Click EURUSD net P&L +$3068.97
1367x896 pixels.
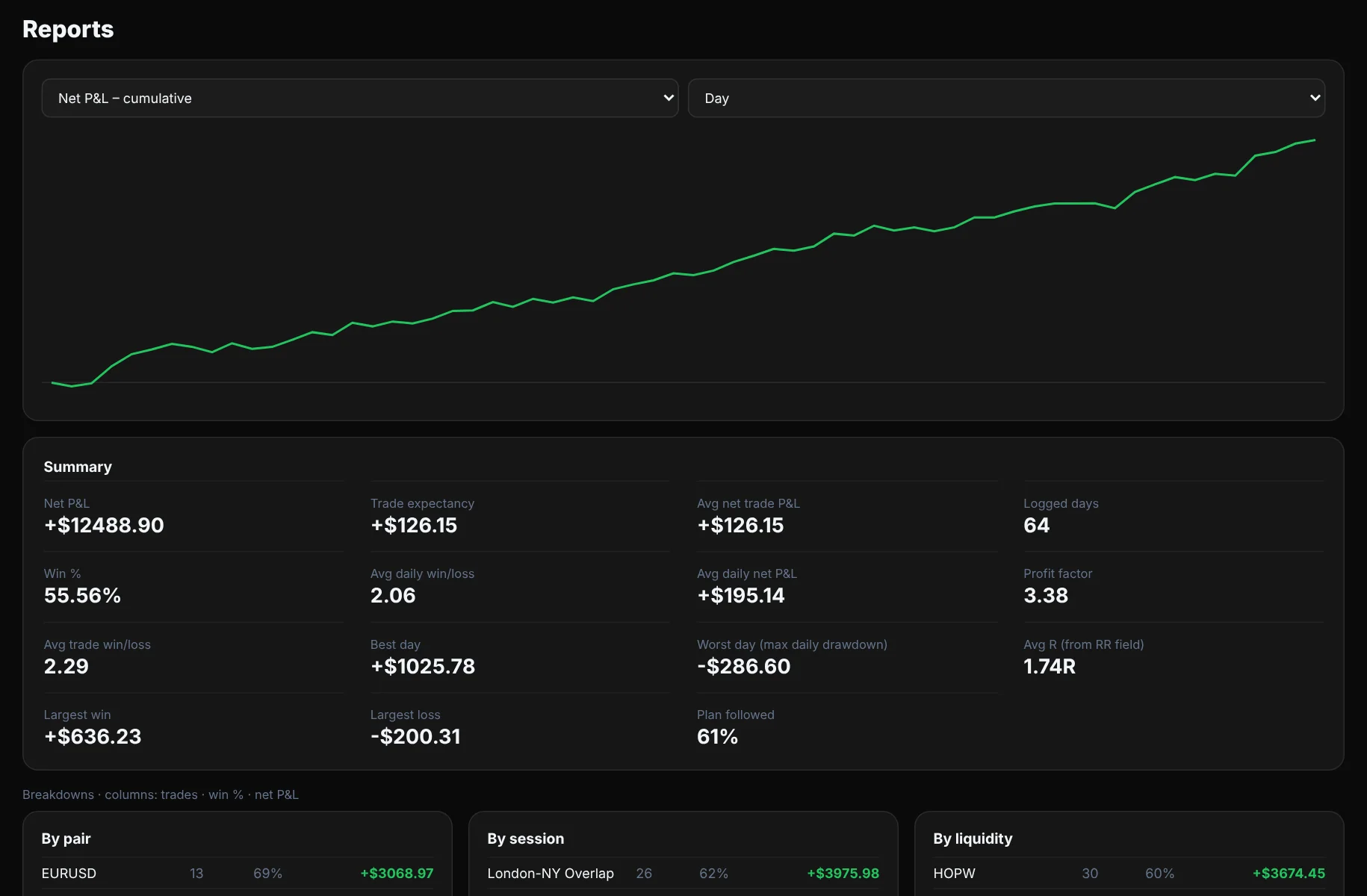397,874
